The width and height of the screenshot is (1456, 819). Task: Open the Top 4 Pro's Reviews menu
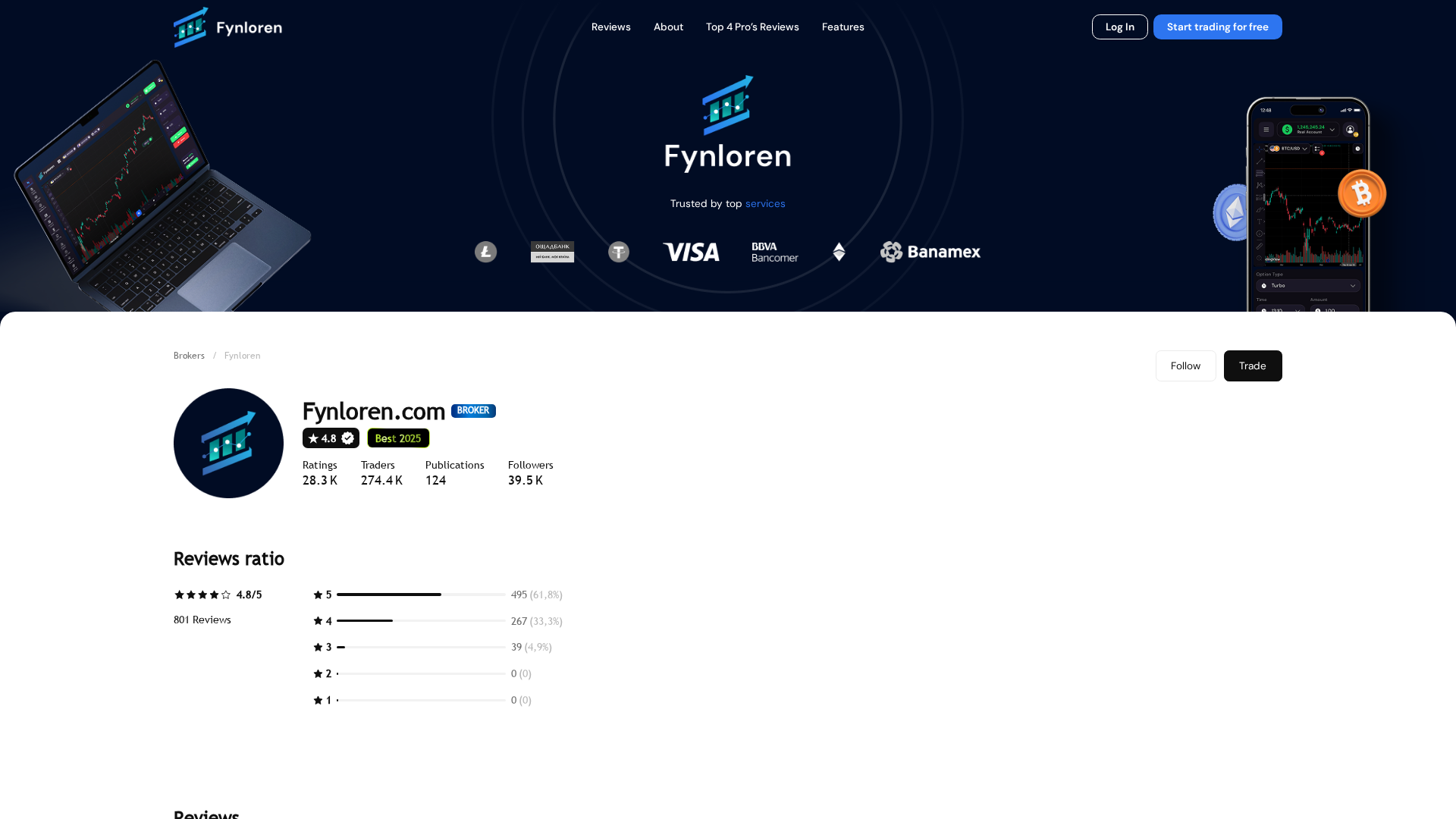pos(752,27)
